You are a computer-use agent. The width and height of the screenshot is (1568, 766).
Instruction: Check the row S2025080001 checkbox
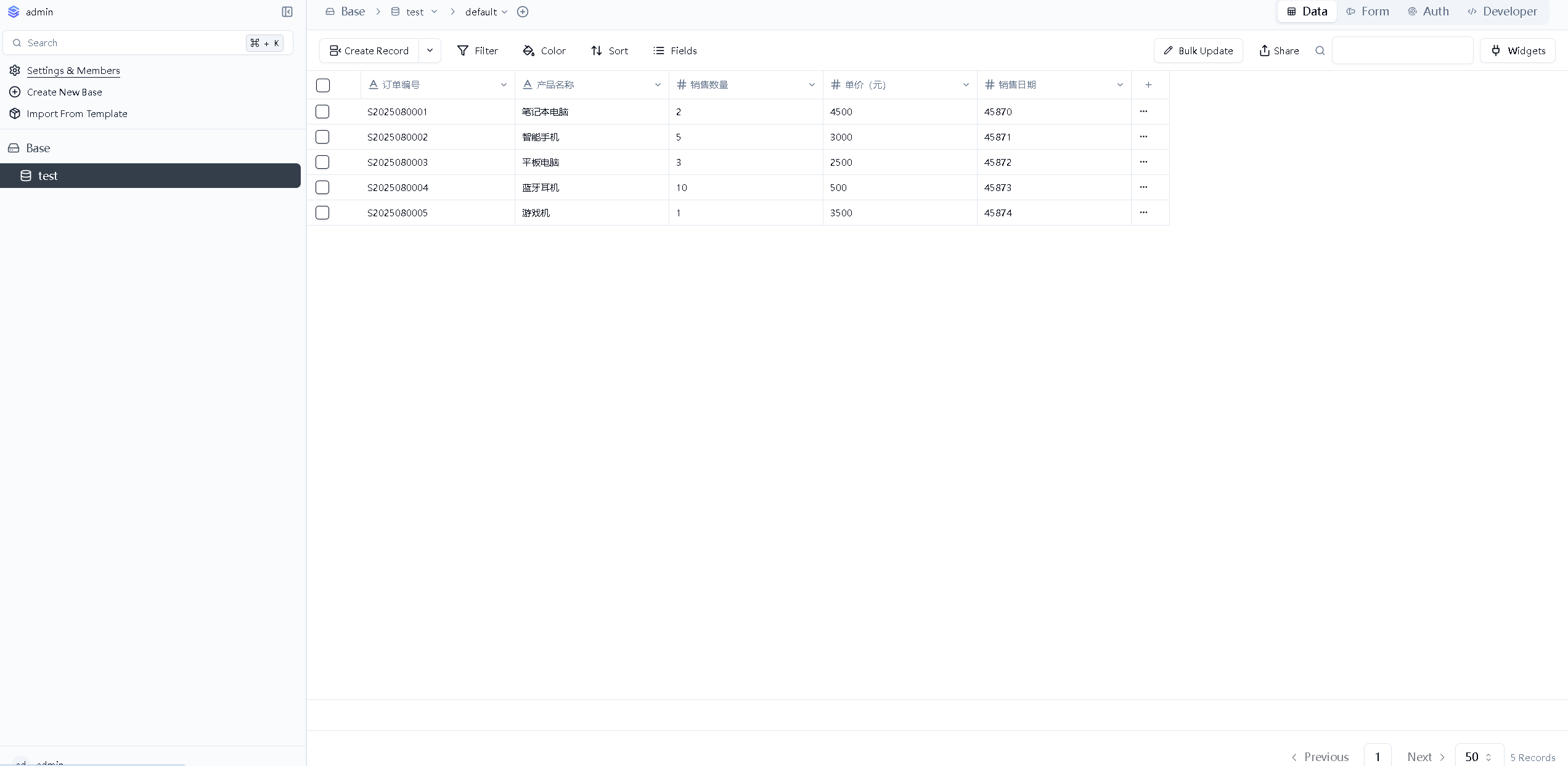pyautogui.click(x=322, y=112)
